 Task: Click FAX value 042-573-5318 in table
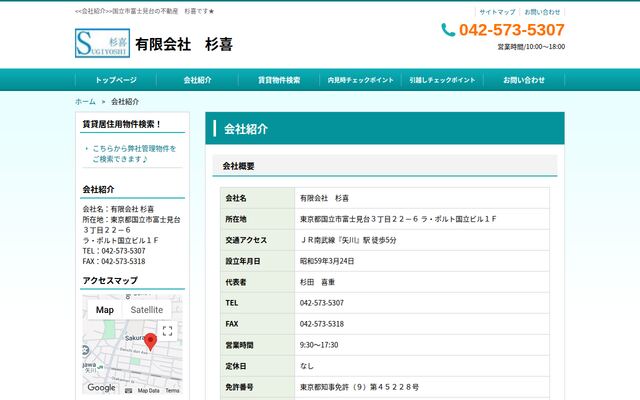click(322, 324)
